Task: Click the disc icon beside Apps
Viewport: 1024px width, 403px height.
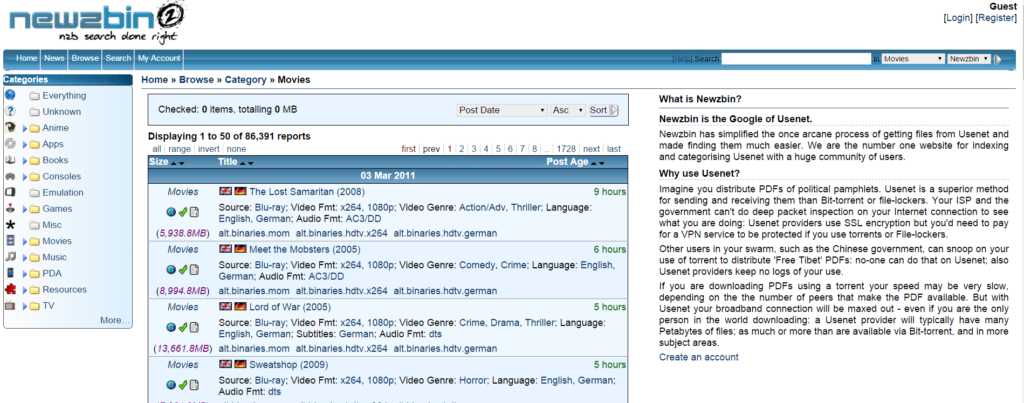Action: [x=10, y=144]
